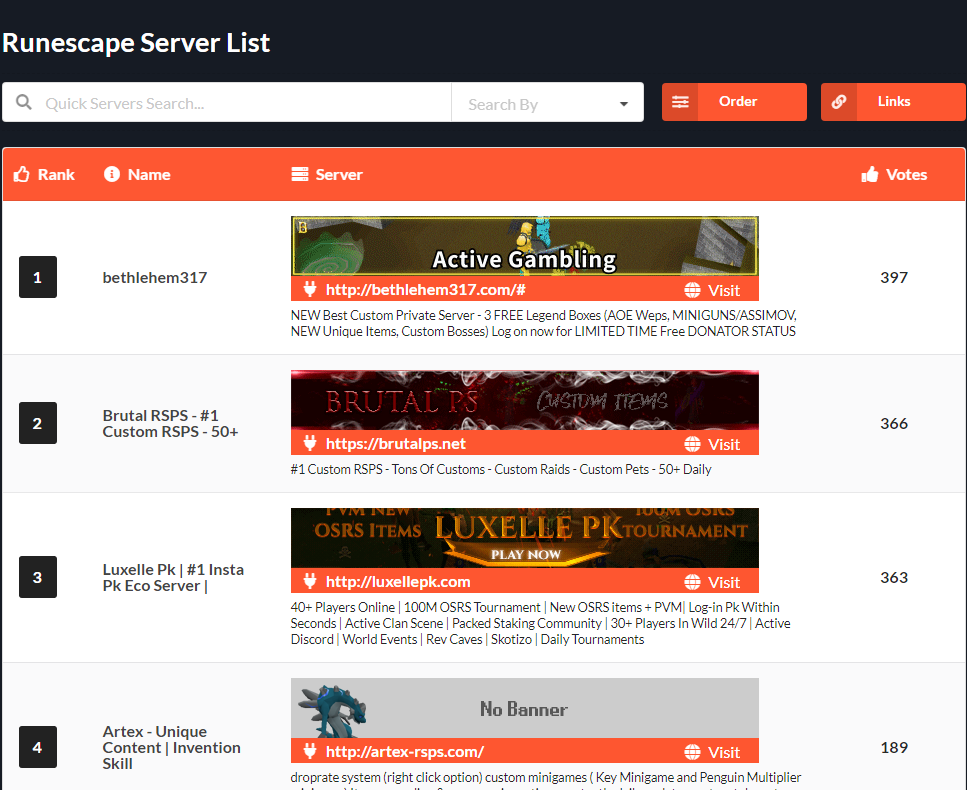This screenshot has width=967, height=790.
Task: Click the Server column header
Action: click(327, 175)
